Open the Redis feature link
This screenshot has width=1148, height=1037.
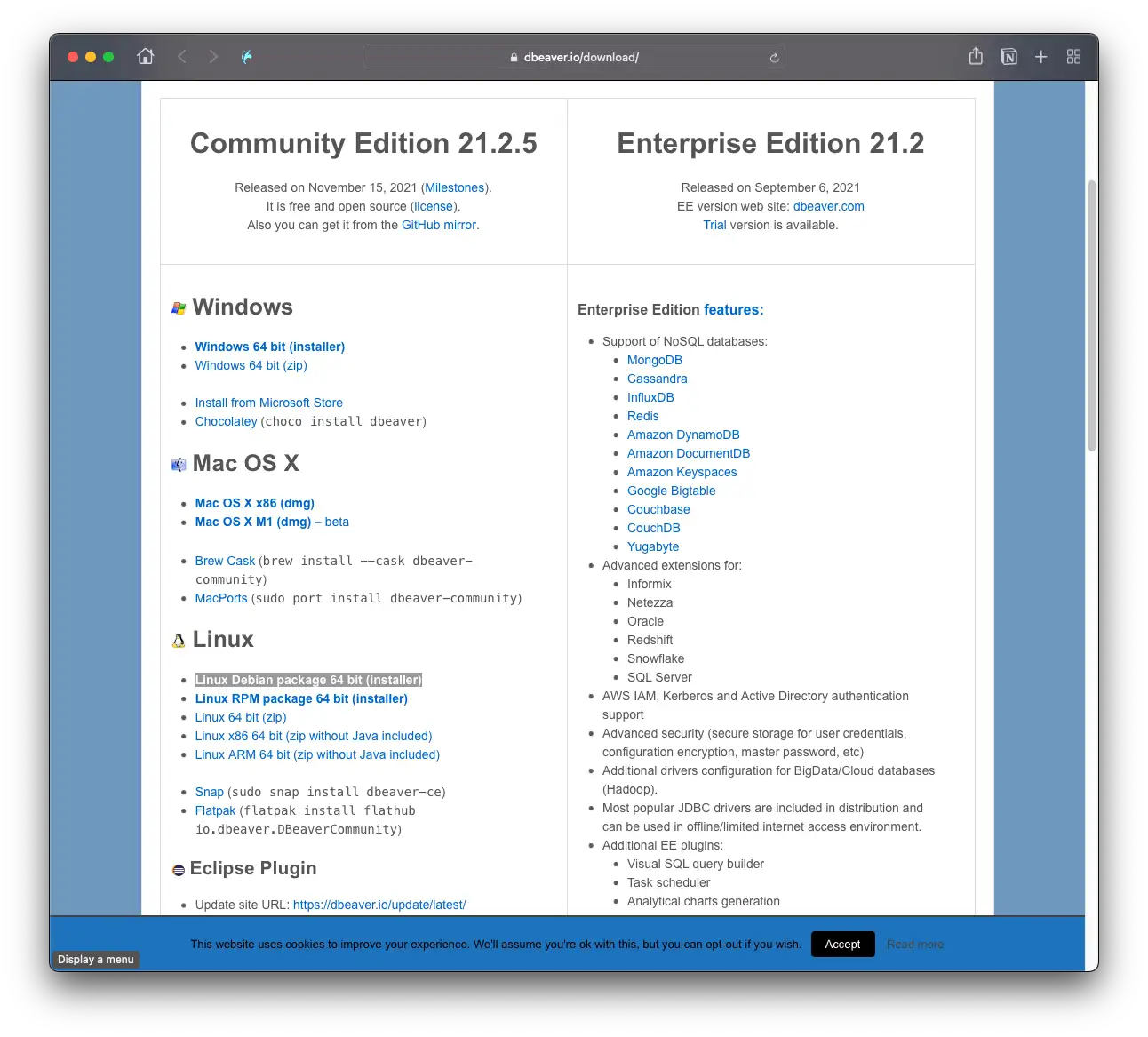[643, 416]
